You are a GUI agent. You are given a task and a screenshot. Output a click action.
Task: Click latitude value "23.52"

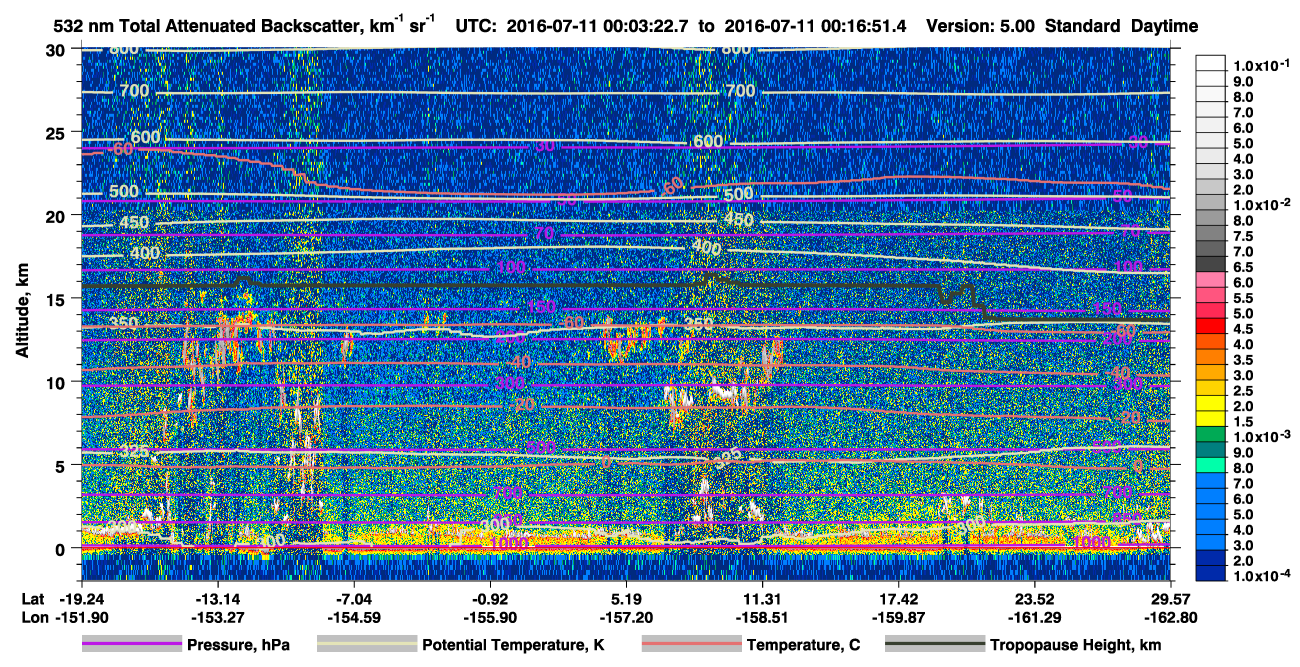tap(1035, 598)
